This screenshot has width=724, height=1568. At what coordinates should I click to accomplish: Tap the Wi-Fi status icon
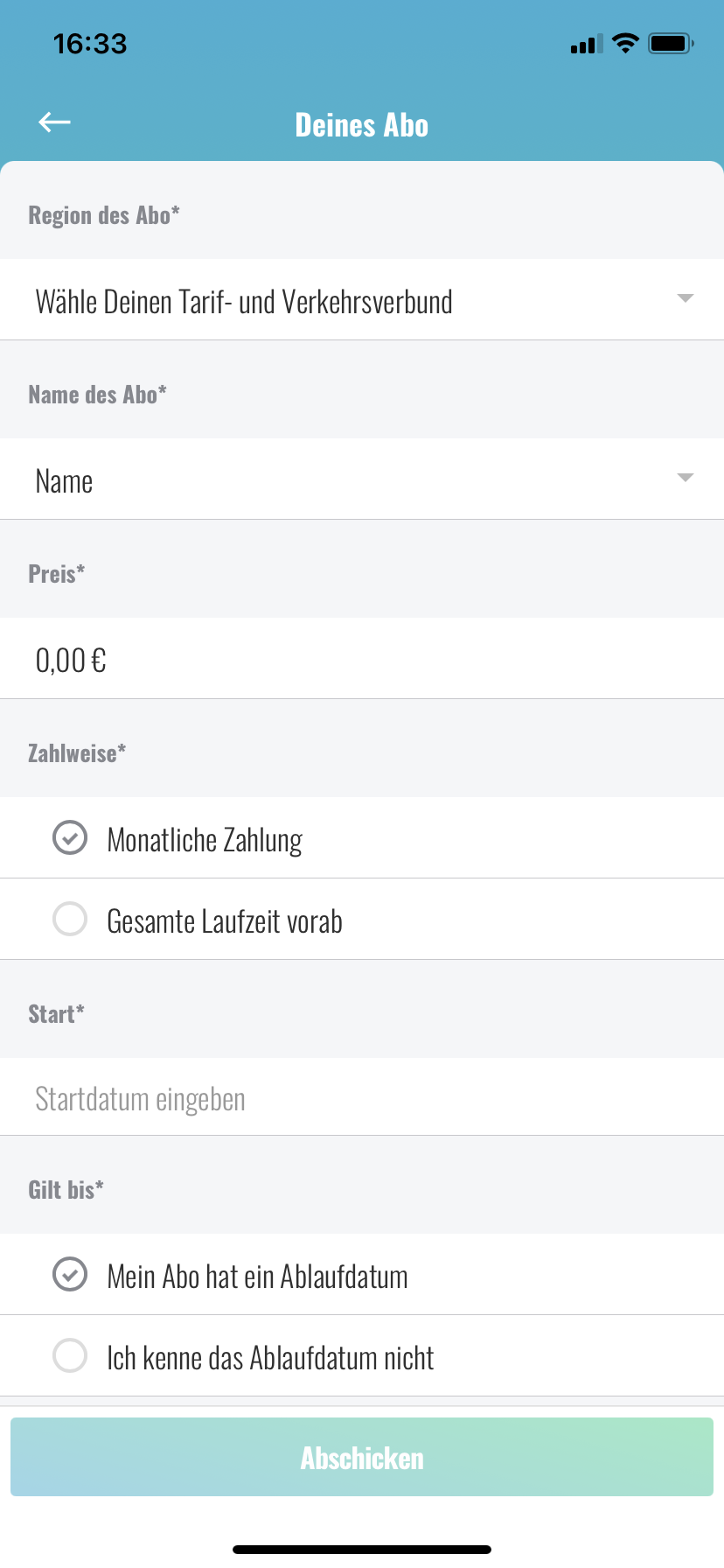(x=625, y=43)
